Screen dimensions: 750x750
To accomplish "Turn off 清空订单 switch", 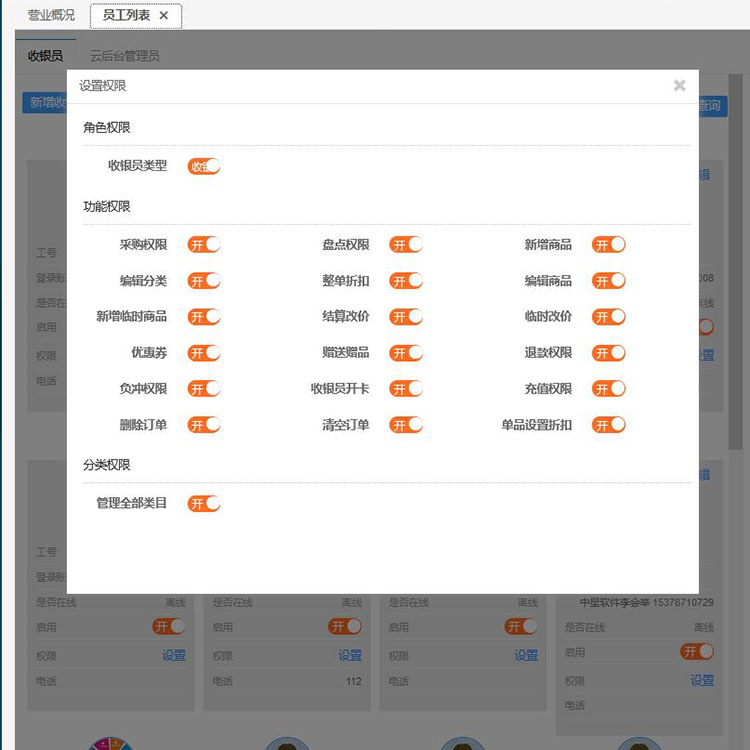I will (406, 425).
